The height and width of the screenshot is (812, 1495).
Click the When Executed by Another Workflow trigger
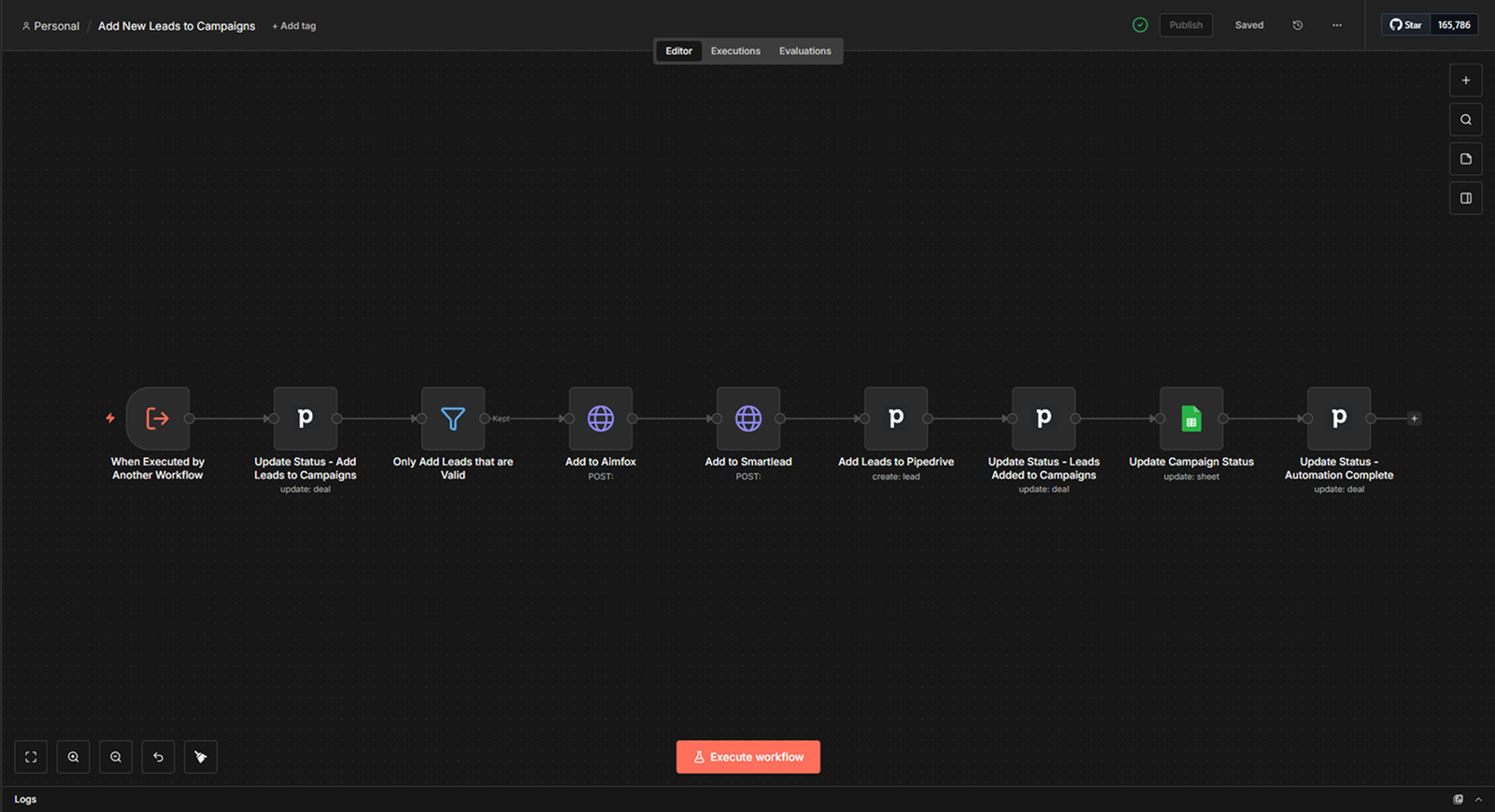coord(157,419)
